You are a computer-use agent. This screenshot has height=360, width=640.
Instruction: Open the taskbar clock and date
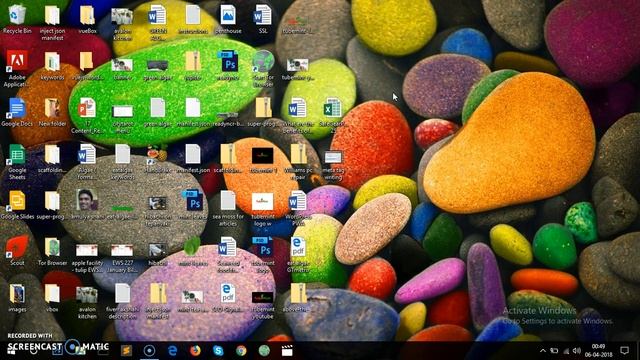pyautogui.click(x=598, y=351)
